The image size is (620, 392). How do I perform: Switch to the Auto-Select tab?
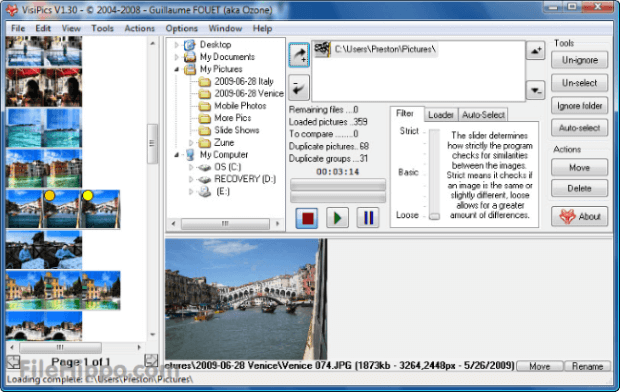(483, 115)
